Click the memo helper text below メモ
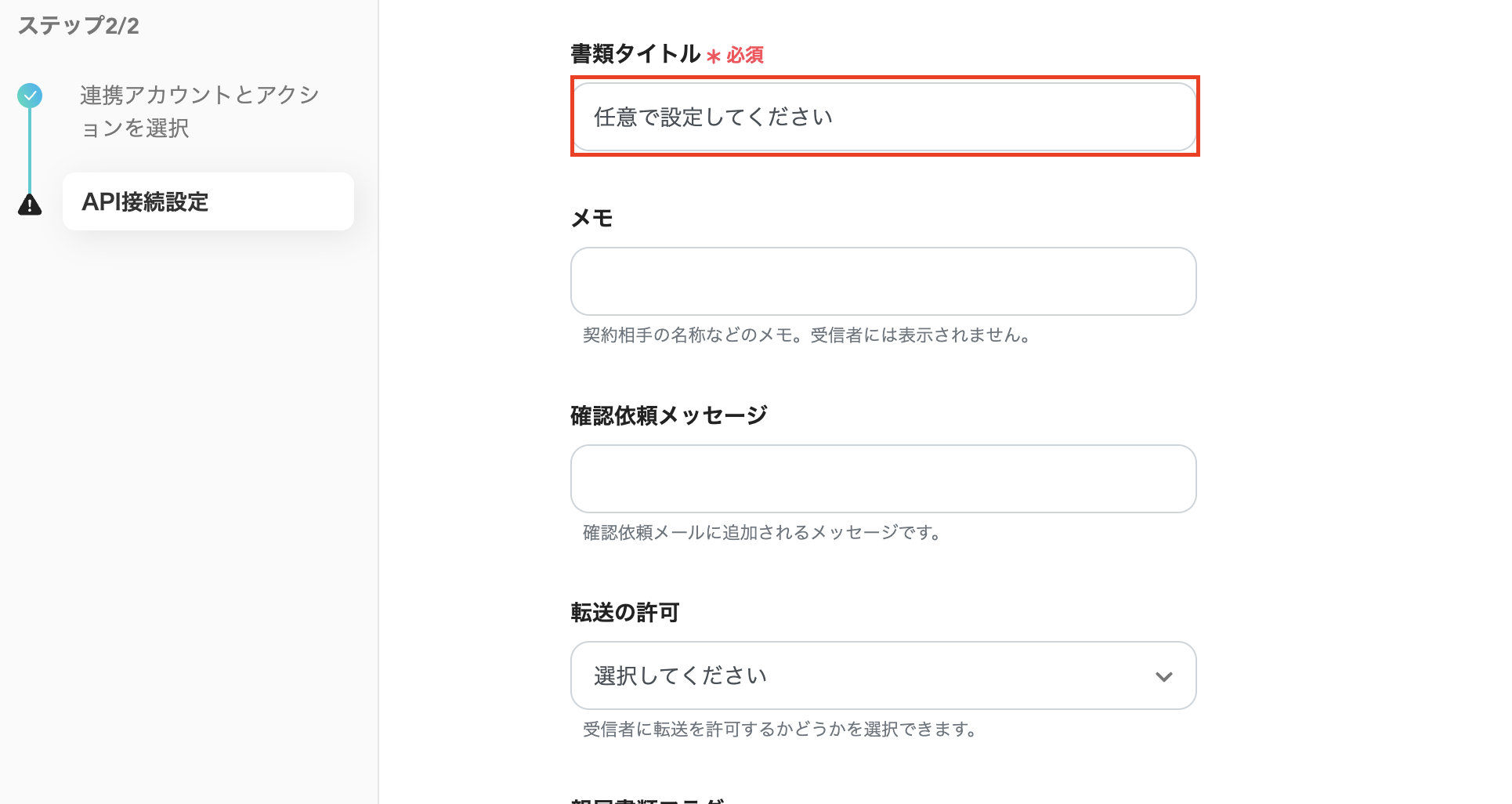Image resolution: width=1512 pixels, height=804 pixels. click(x=807, y=336)
